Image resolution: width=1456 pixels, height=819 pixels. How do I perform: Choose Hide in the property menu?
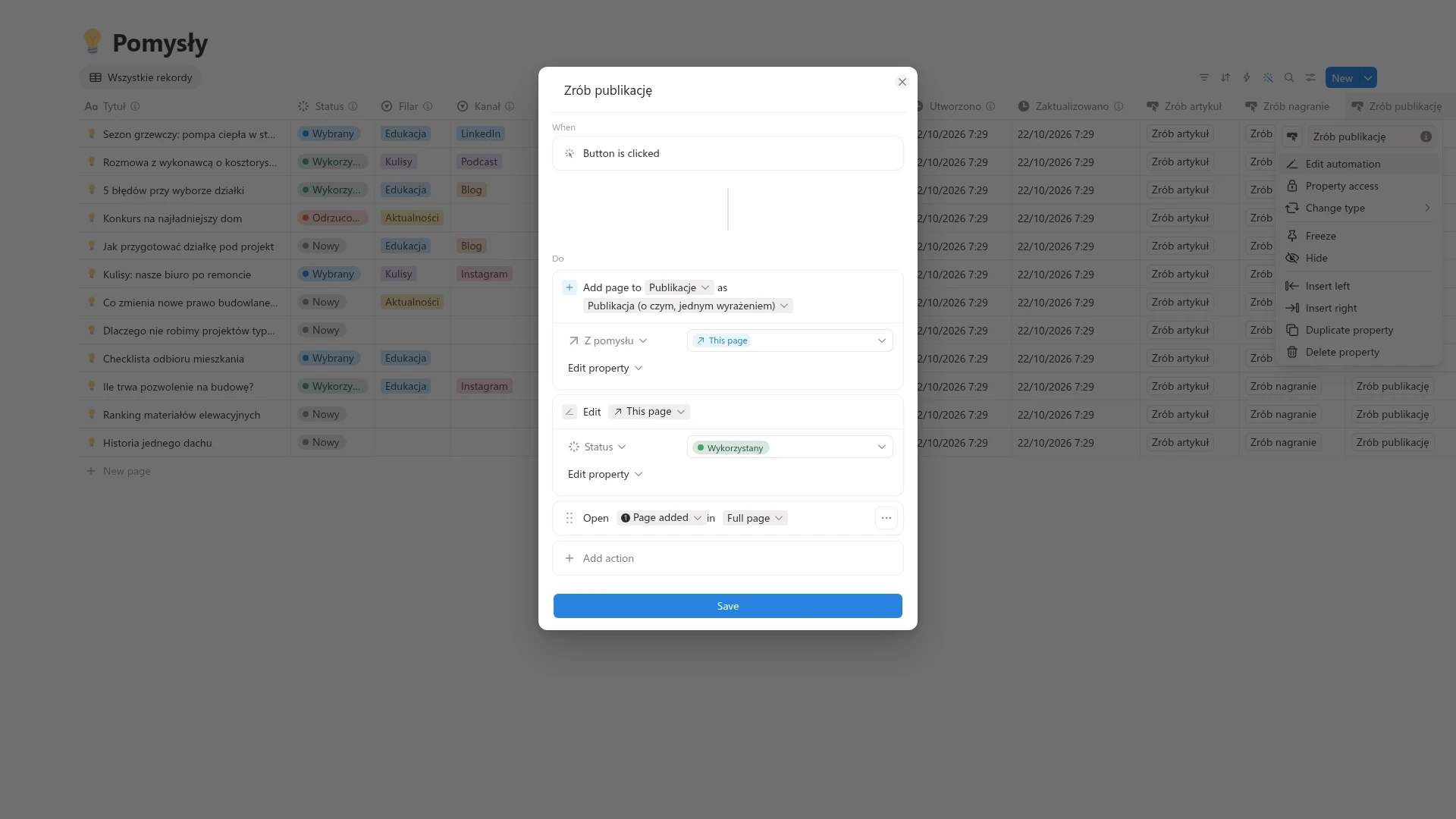[x=1359, y=258]
